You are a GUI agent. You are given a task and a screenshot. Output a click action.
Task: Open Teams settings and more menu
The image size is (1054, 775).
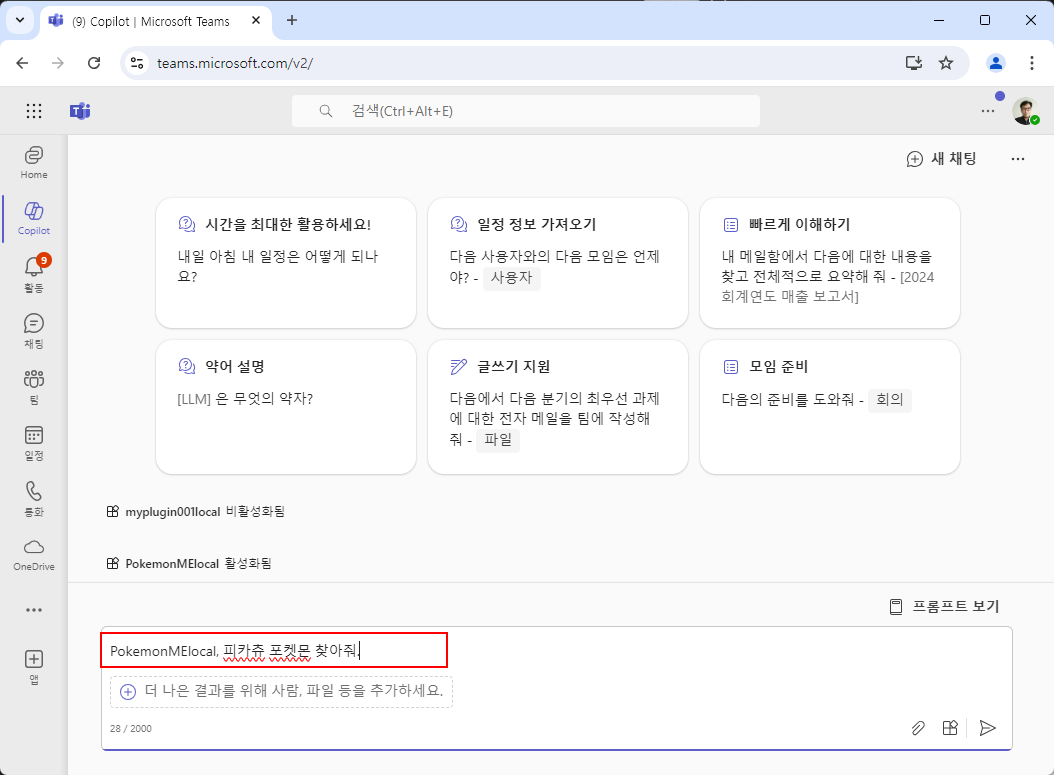click(987, 111)
